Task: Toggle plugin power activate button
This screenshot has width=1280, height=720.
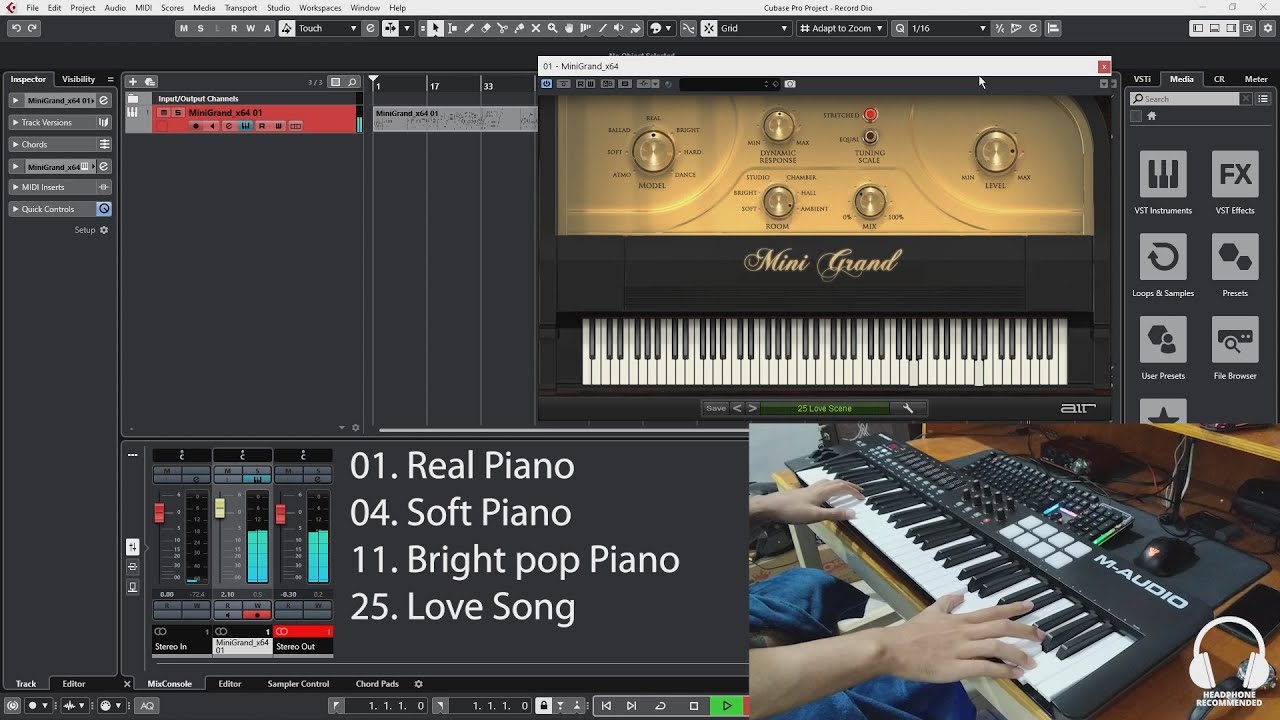Action: 547,84
